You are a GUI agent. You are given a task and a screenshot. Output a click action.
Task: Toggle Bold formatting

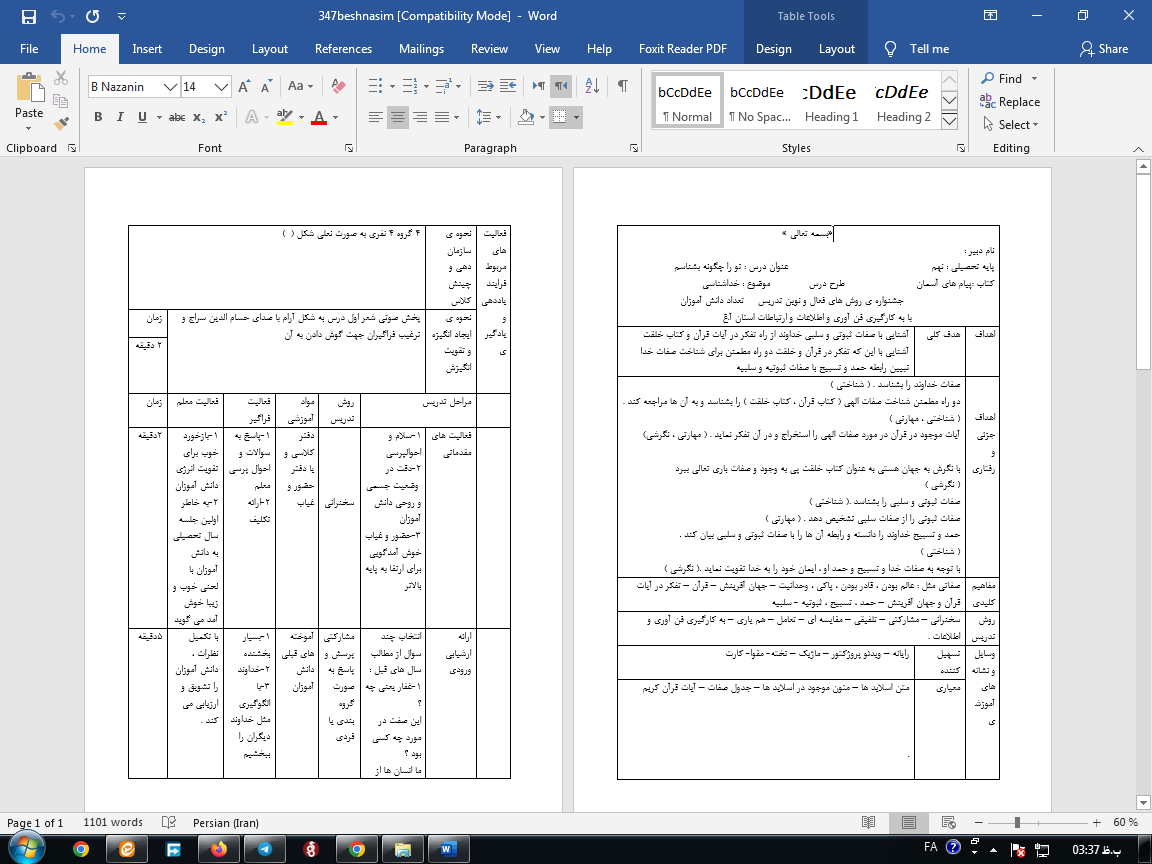tap(98, 117)
